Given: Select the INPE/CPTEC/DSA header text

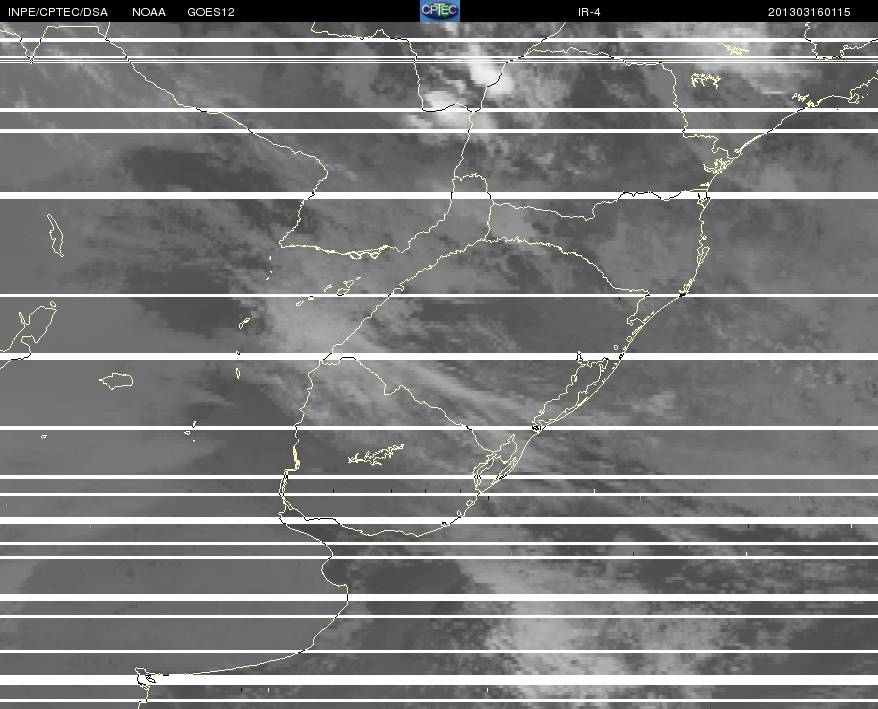Looking at the screenshot, I should click(58, 12).
